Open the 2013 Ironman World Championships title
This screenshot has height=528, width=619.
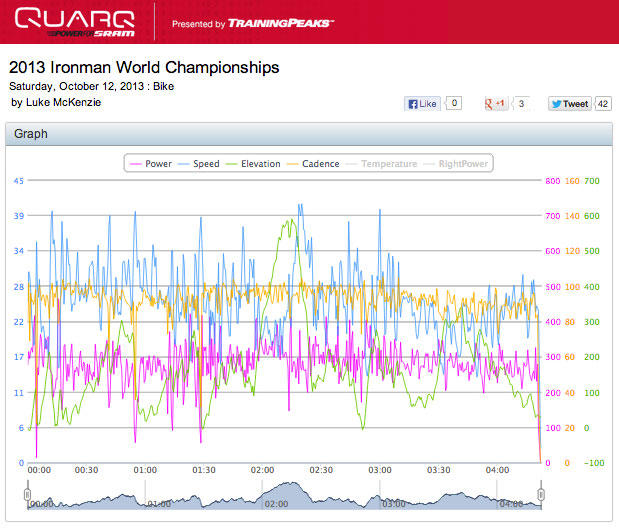144,68
